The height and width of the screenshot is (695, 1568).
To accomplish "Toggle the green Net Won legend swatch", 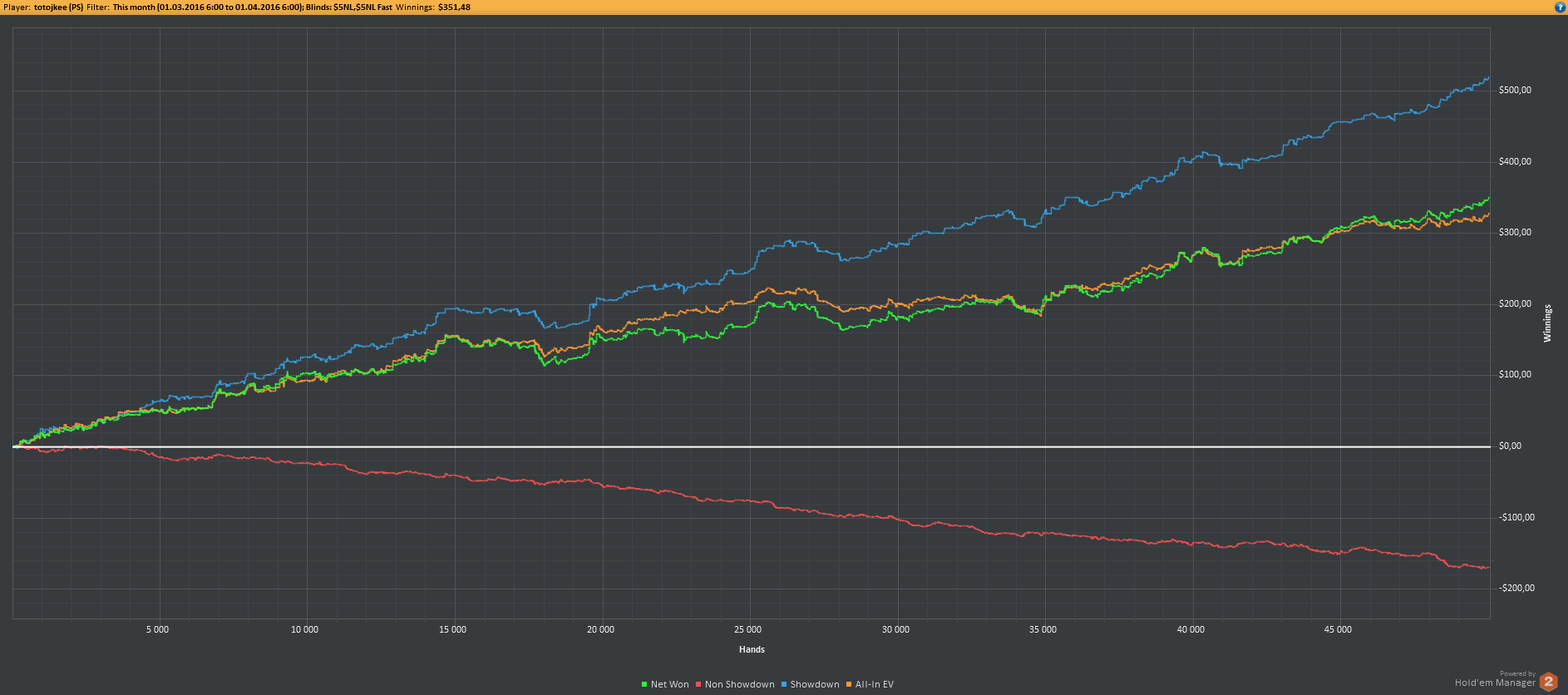I will 644,684.
